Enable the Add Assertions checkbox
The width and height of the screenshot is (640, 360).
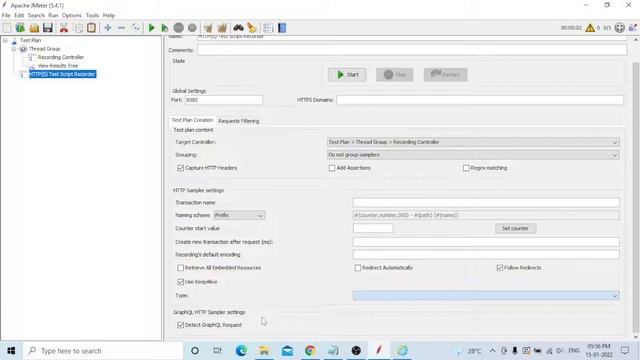pyautogui.click(x=332, y=168)
